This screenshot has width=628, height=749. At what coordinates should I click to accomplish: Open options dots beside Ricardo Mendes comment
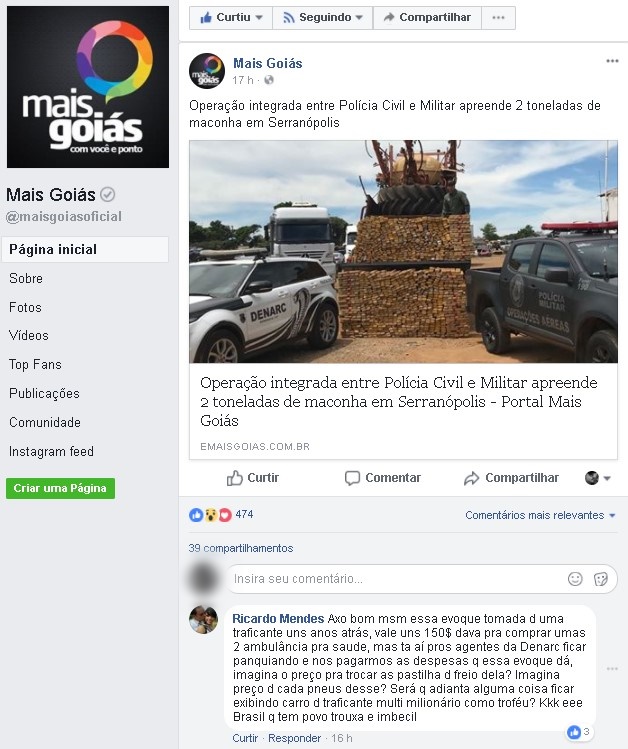coord(612,669)
